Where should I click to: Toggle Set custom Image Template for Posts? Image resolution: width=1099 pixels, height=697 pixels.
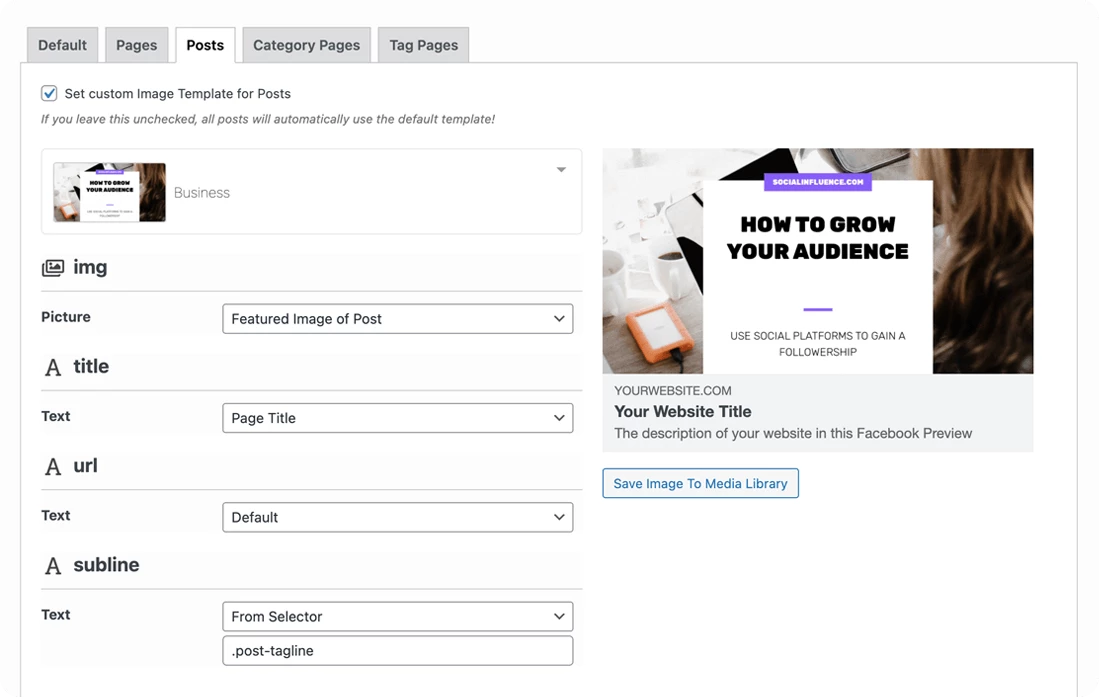click(x=49, y=93)
